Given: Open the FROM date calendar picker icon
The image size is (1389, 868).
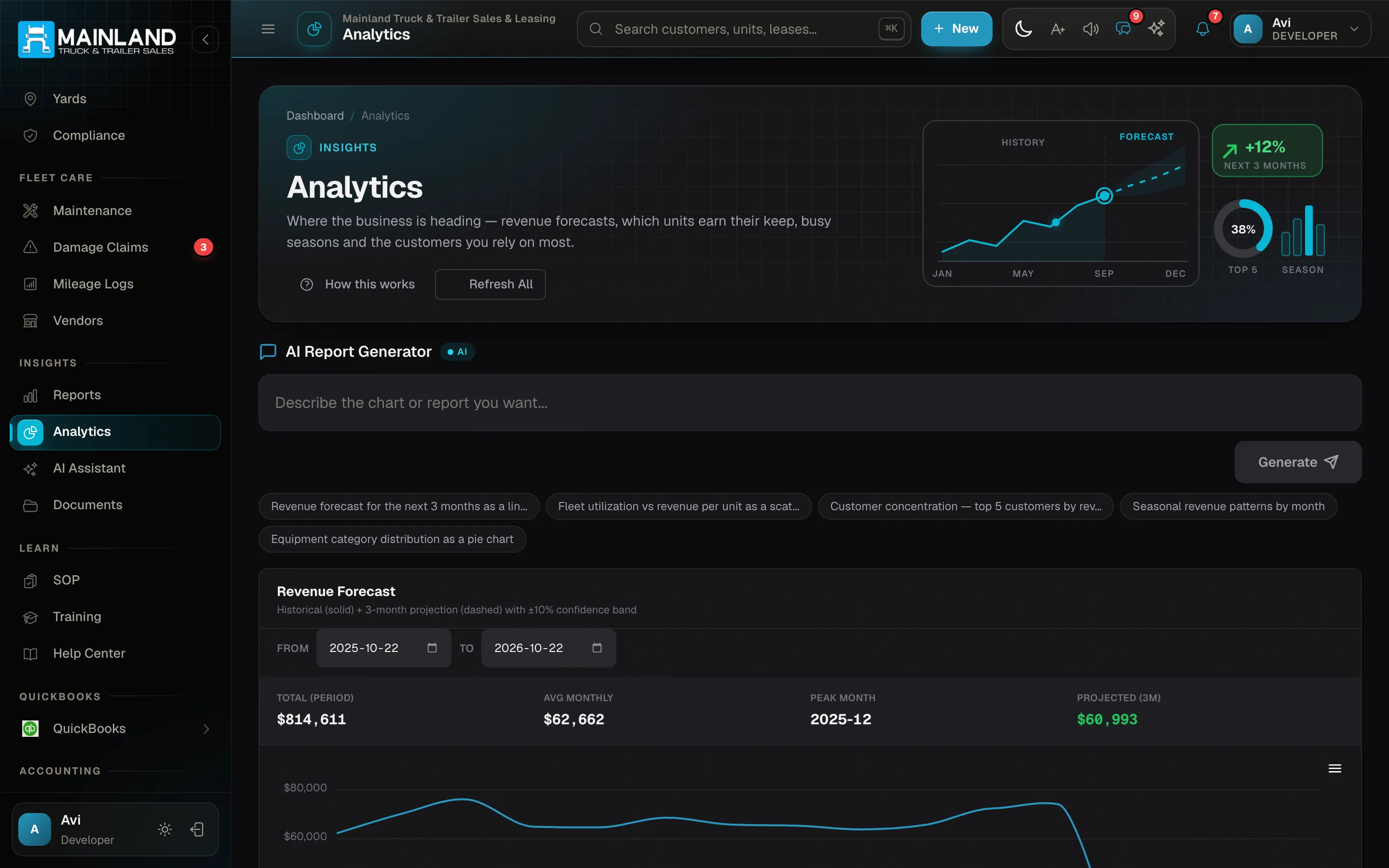Looking at the screenshot, I should 432,648.
